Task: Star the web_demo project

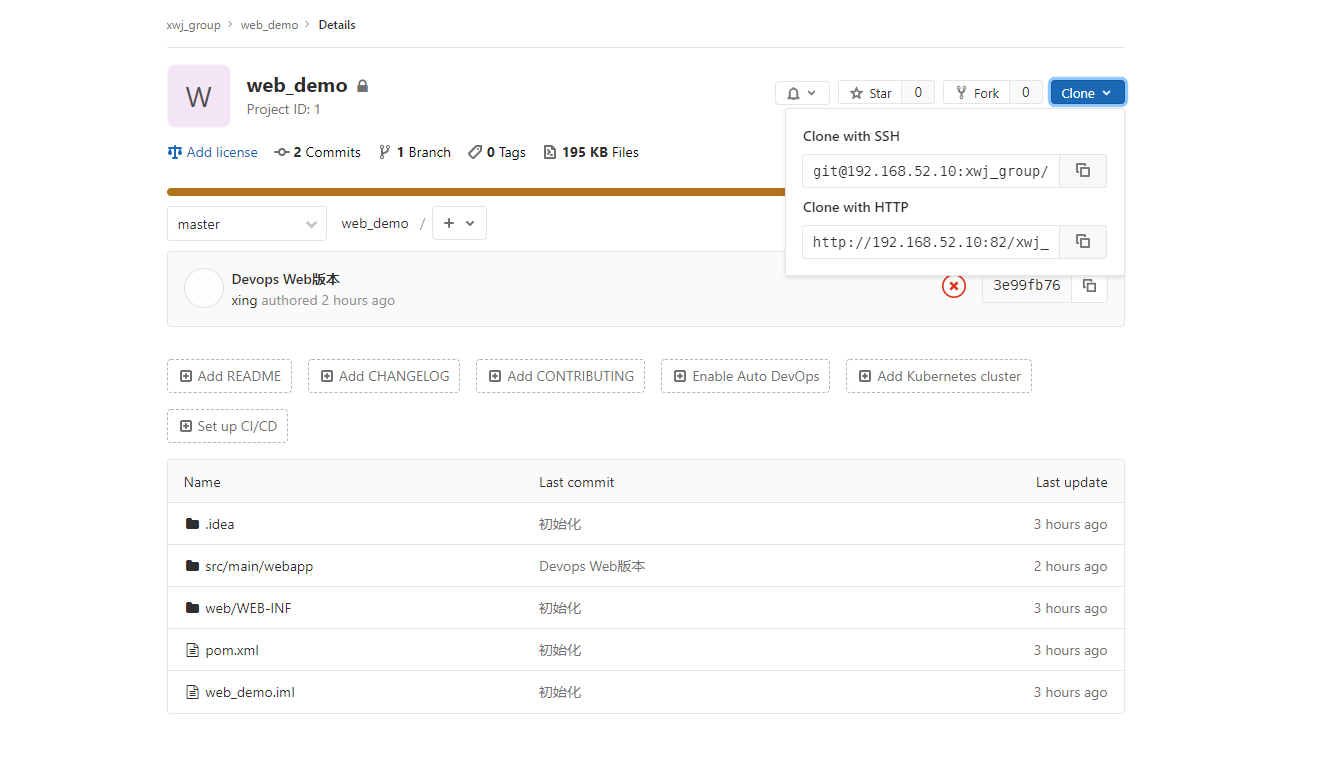Action: click(x=870, y=93)
